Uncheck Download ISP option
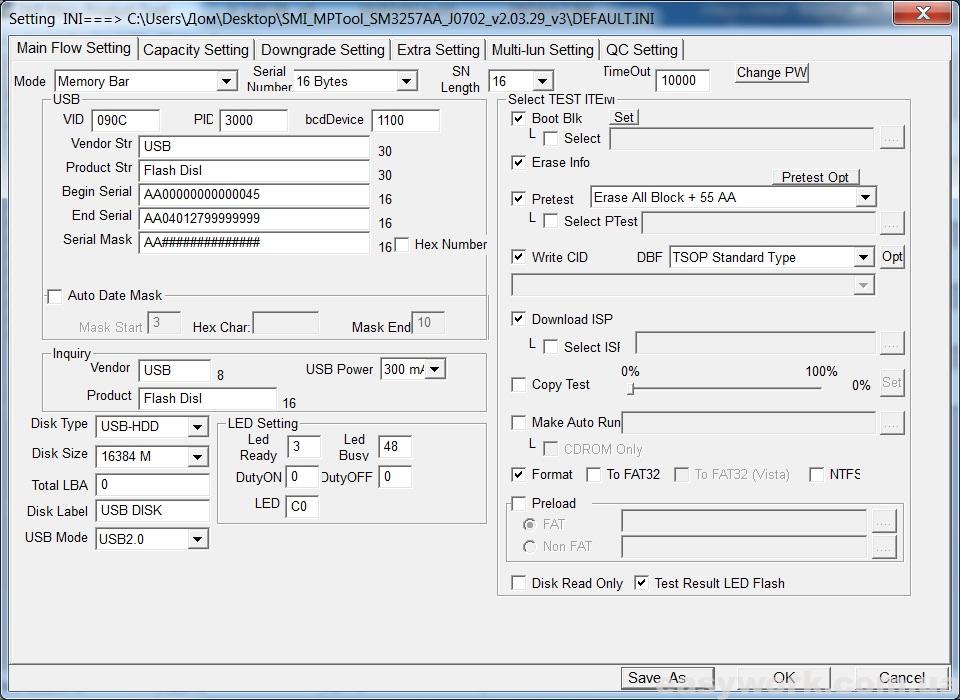 (x=519, y=318)
